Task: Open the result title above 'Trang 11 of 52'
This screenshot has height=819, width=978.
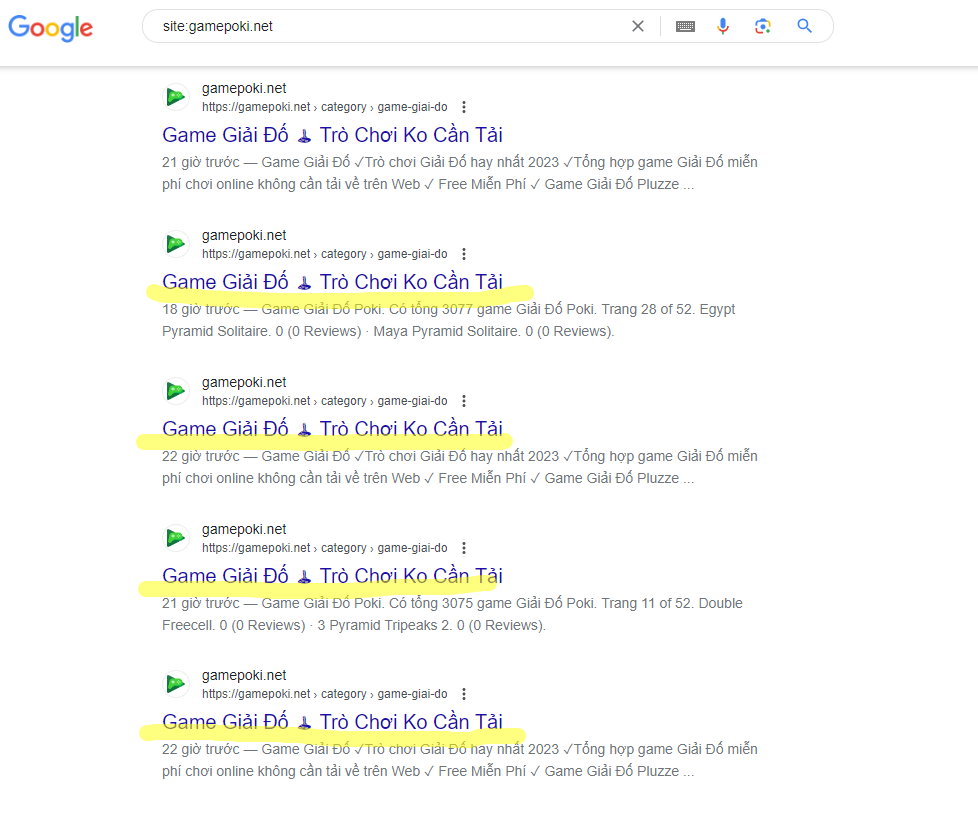Action: point(332,576)
